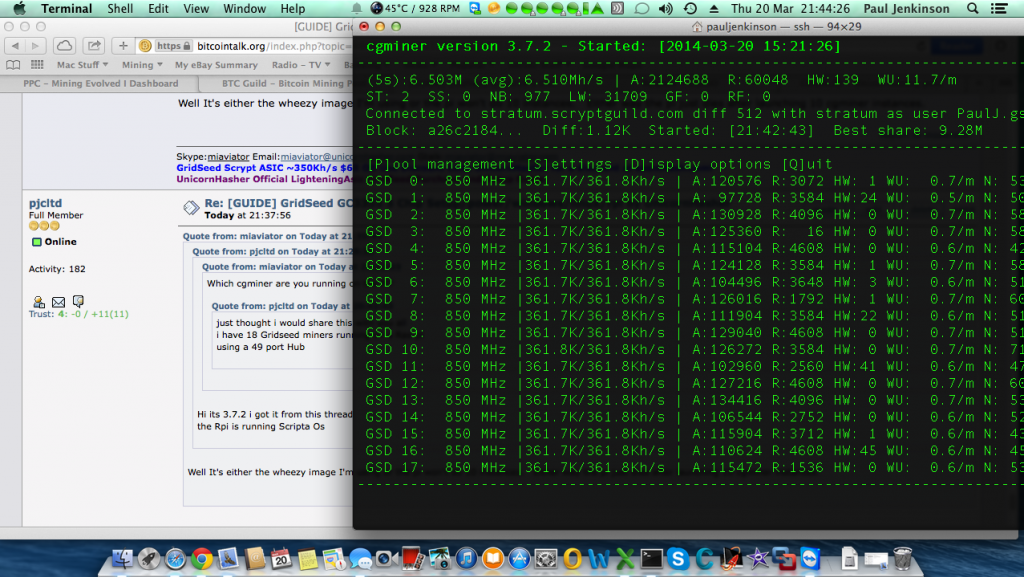Click the [P]ool management options line

point(599,164)
